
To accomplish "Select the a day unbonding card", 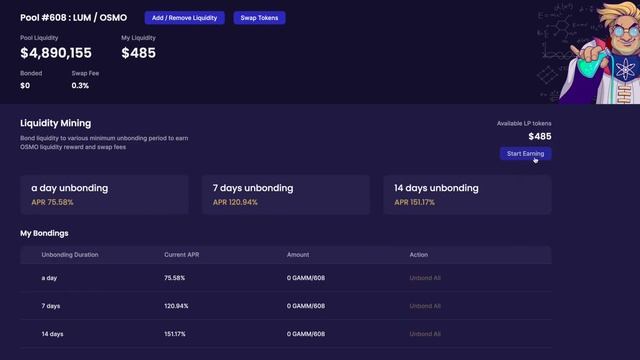I will click(x=104, y=195).
